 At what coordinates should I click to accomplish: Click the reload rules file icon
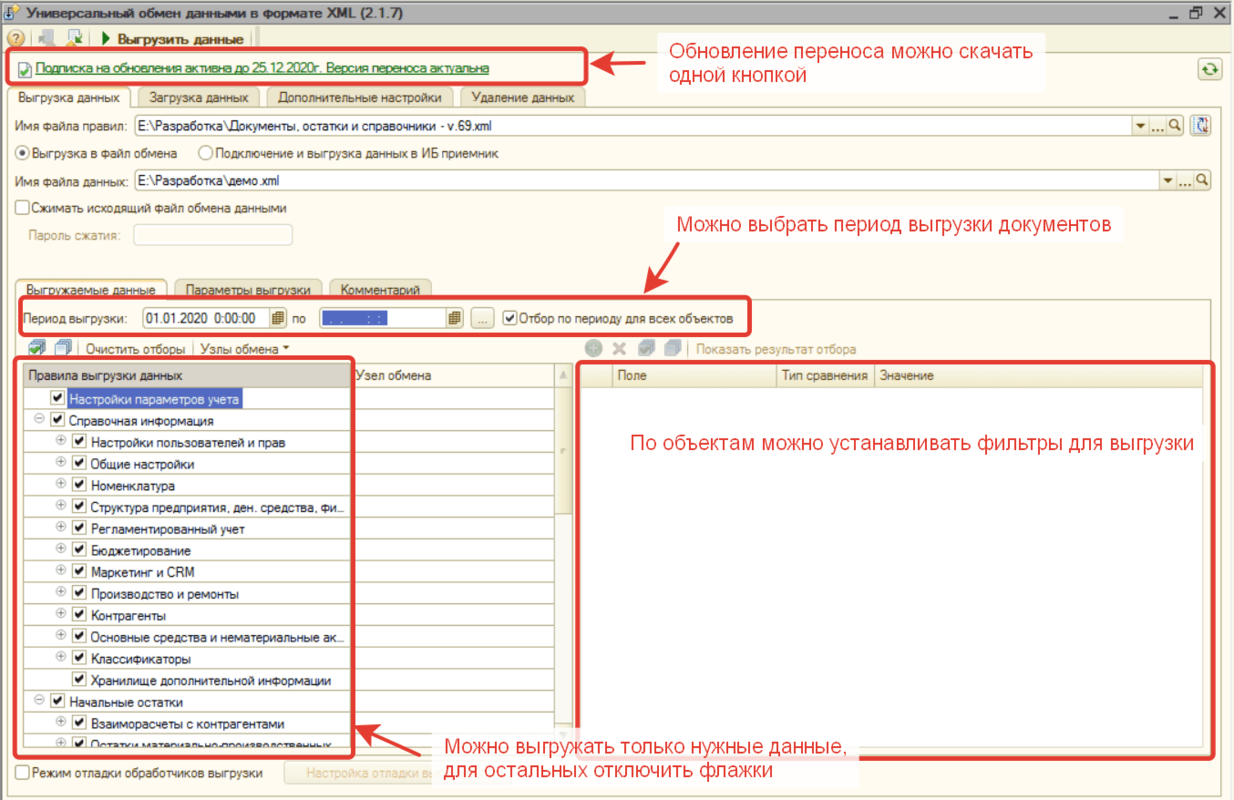[x=1201, y=127]
